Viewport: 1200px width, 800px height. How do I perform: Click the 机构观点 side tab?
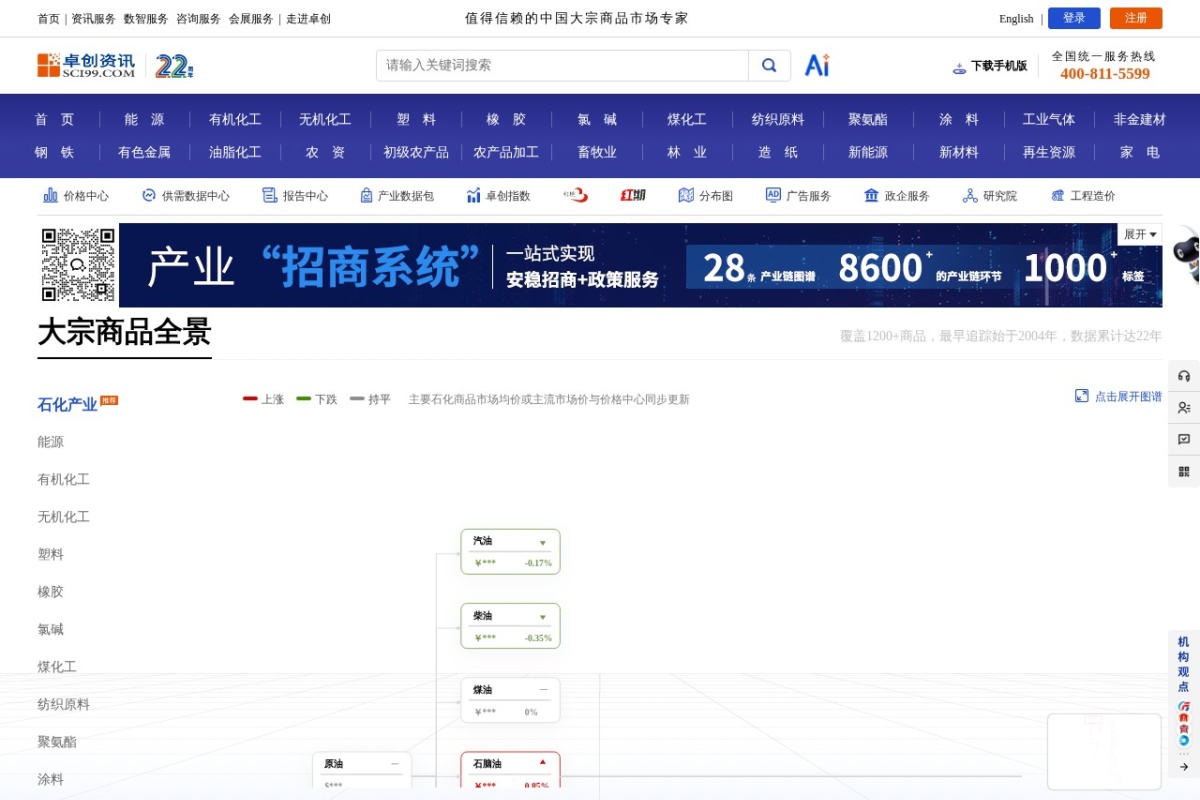(x=1184, y=664)
